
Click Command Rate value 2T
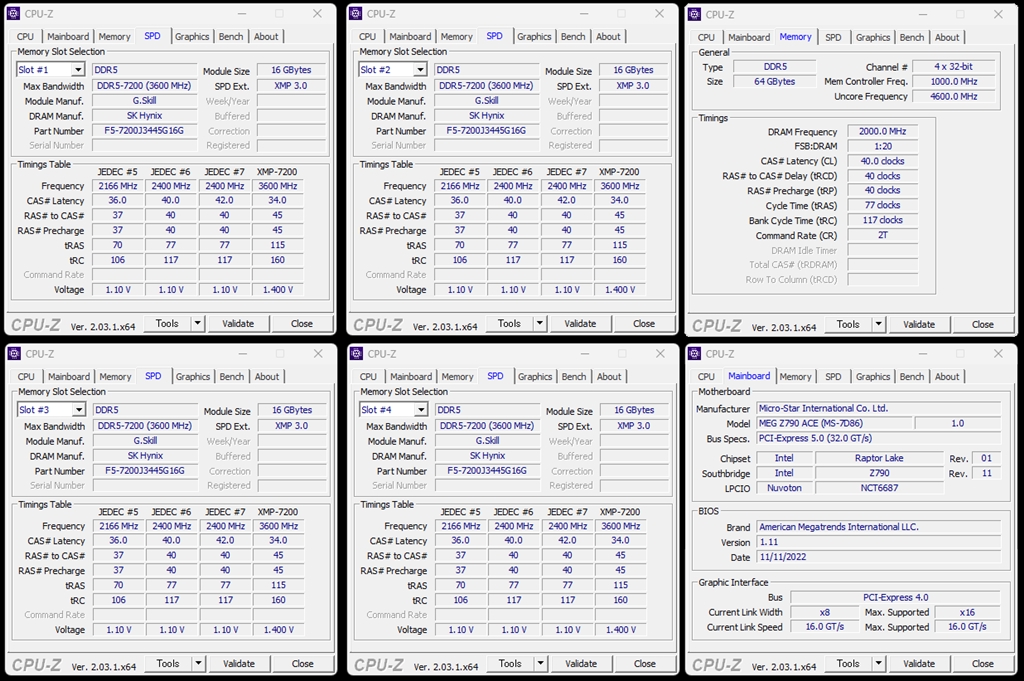point(882,235)
